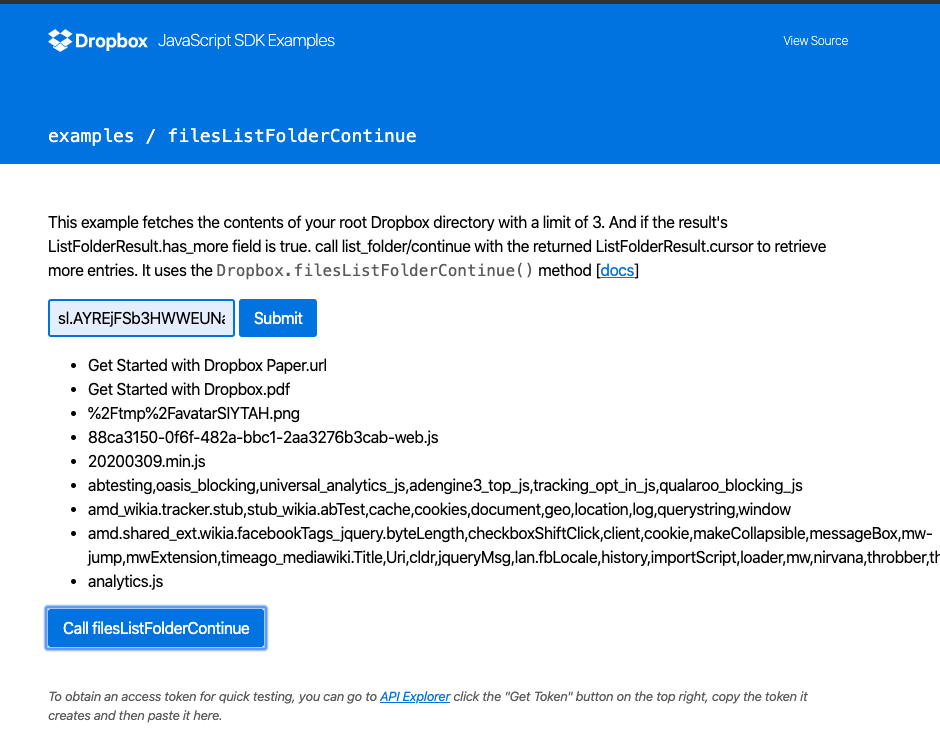Go to examples in the breadcrumb heading
Screen dimensions: 940x745
point(91,136)
